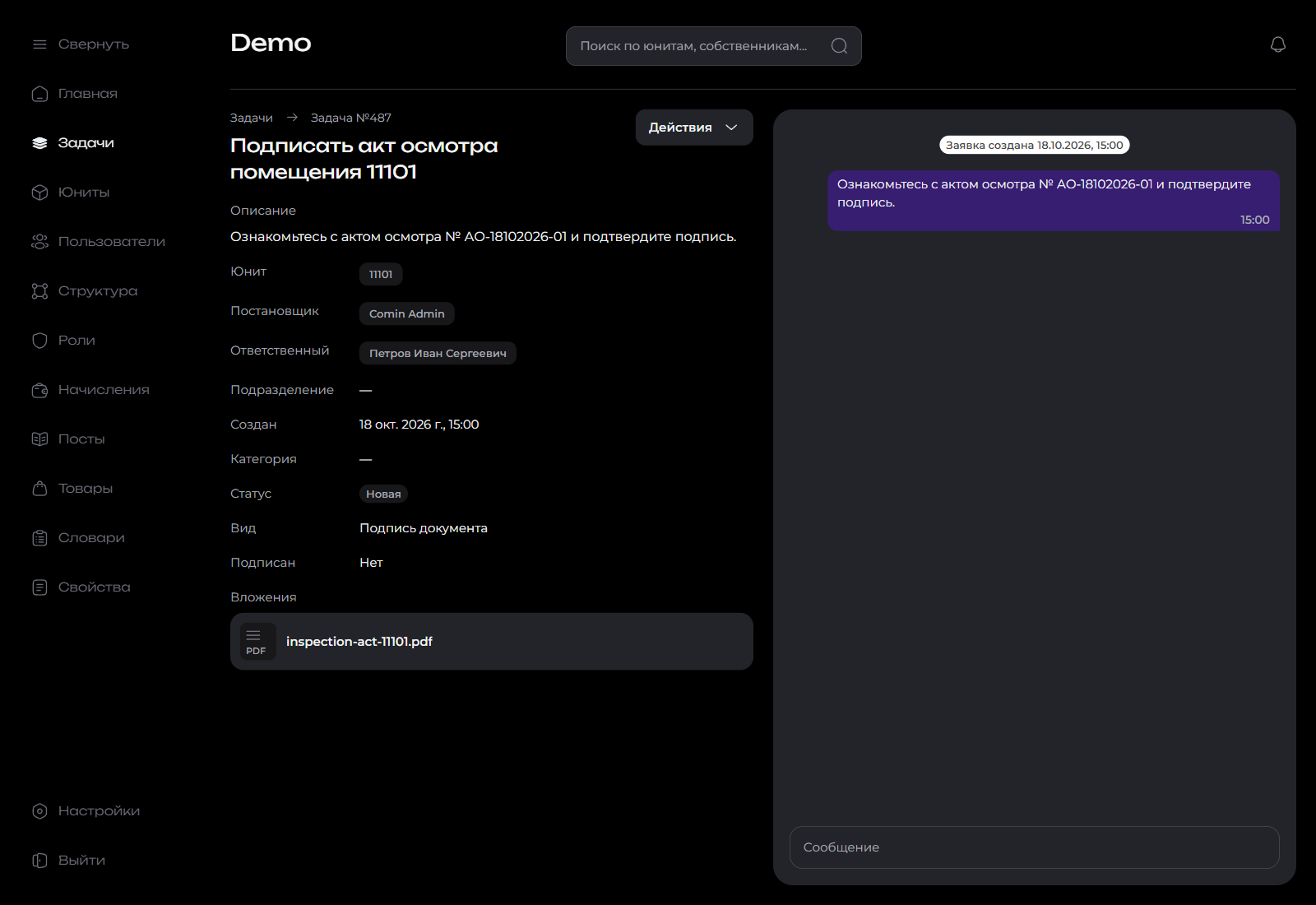The height and width of the screenshot is (905, 1316).
Task: Click the Задача №487 breadcrumb text
Action: [x=351, y=118]
